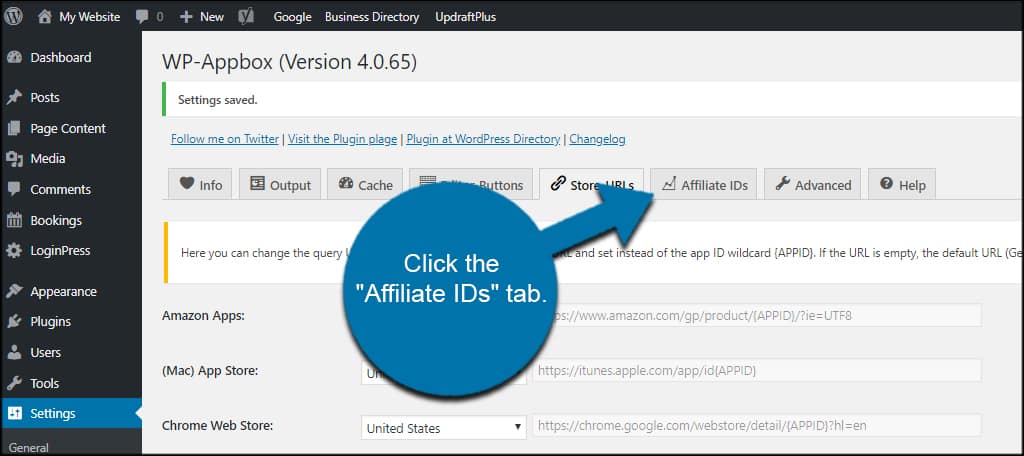
Task: Click the Bookings calendar icon
Action: [x=14, y=220]
